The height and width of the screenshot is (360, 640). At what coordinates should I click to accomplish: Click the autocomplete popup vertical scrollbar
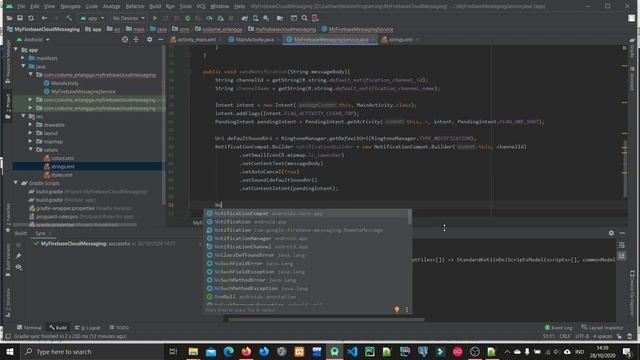[409, 218]
